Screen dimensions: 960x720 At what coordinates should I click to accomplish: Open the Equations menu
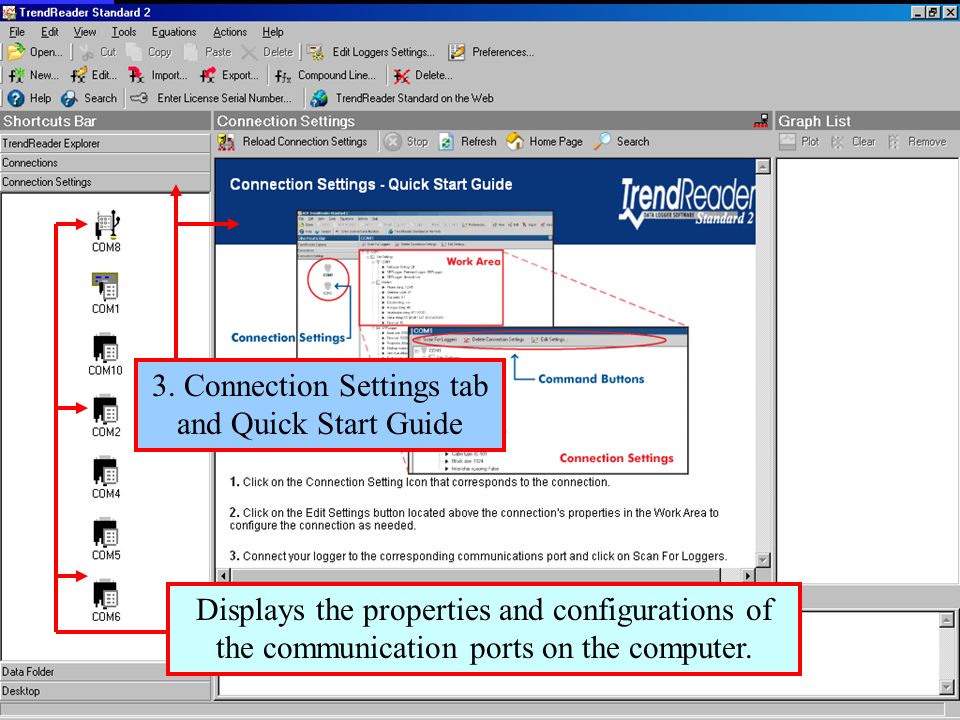click(x=174, y=32)
